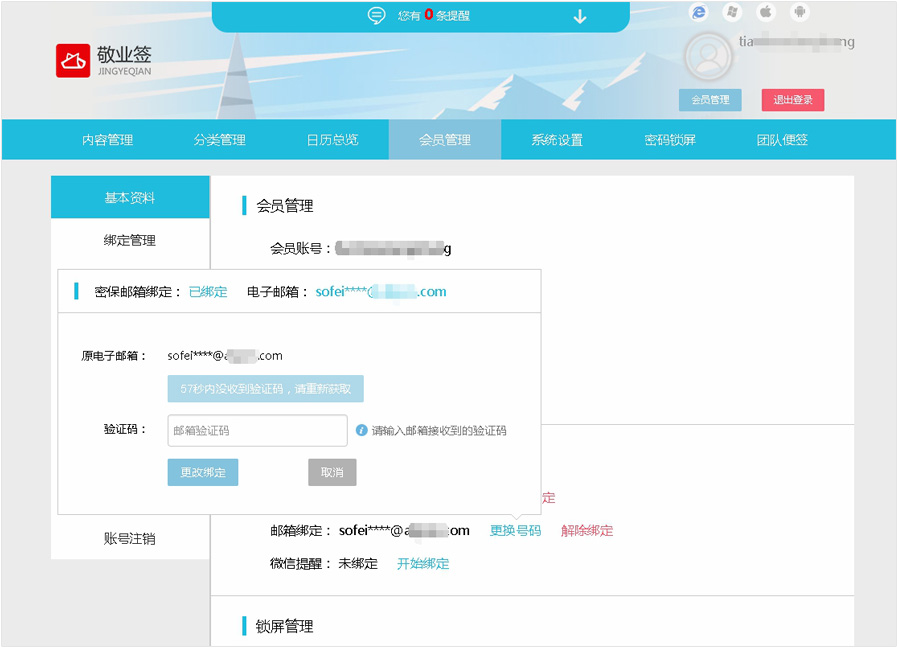
Task: Focus the 邮箱验证码 input field
Action: click(x=257, y=431)
